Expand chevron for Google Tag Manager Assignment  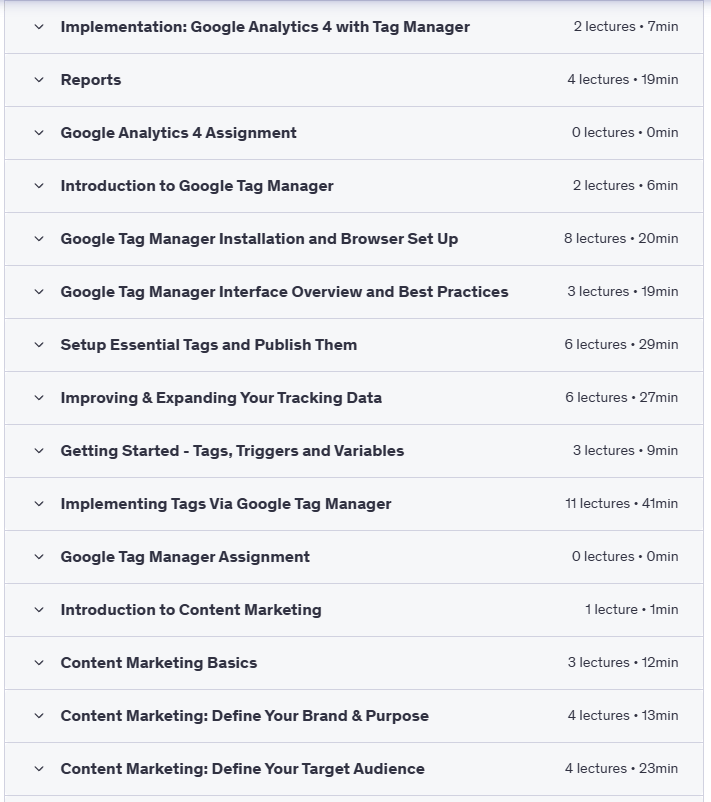39,557
